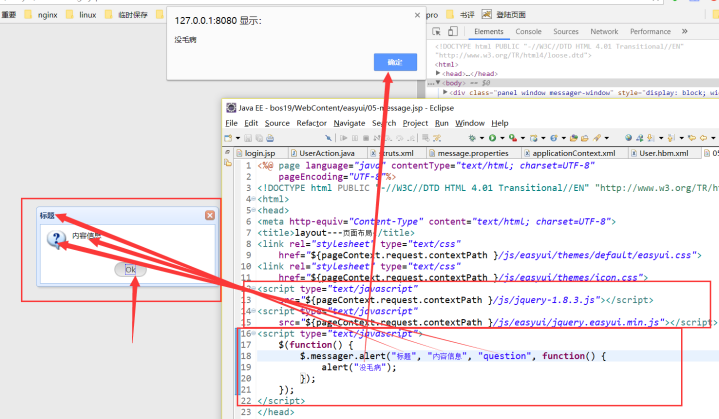Open the Sources tab in DevTools
The height and width of the screenshot is (419, 719).
[x=565, y=32]
